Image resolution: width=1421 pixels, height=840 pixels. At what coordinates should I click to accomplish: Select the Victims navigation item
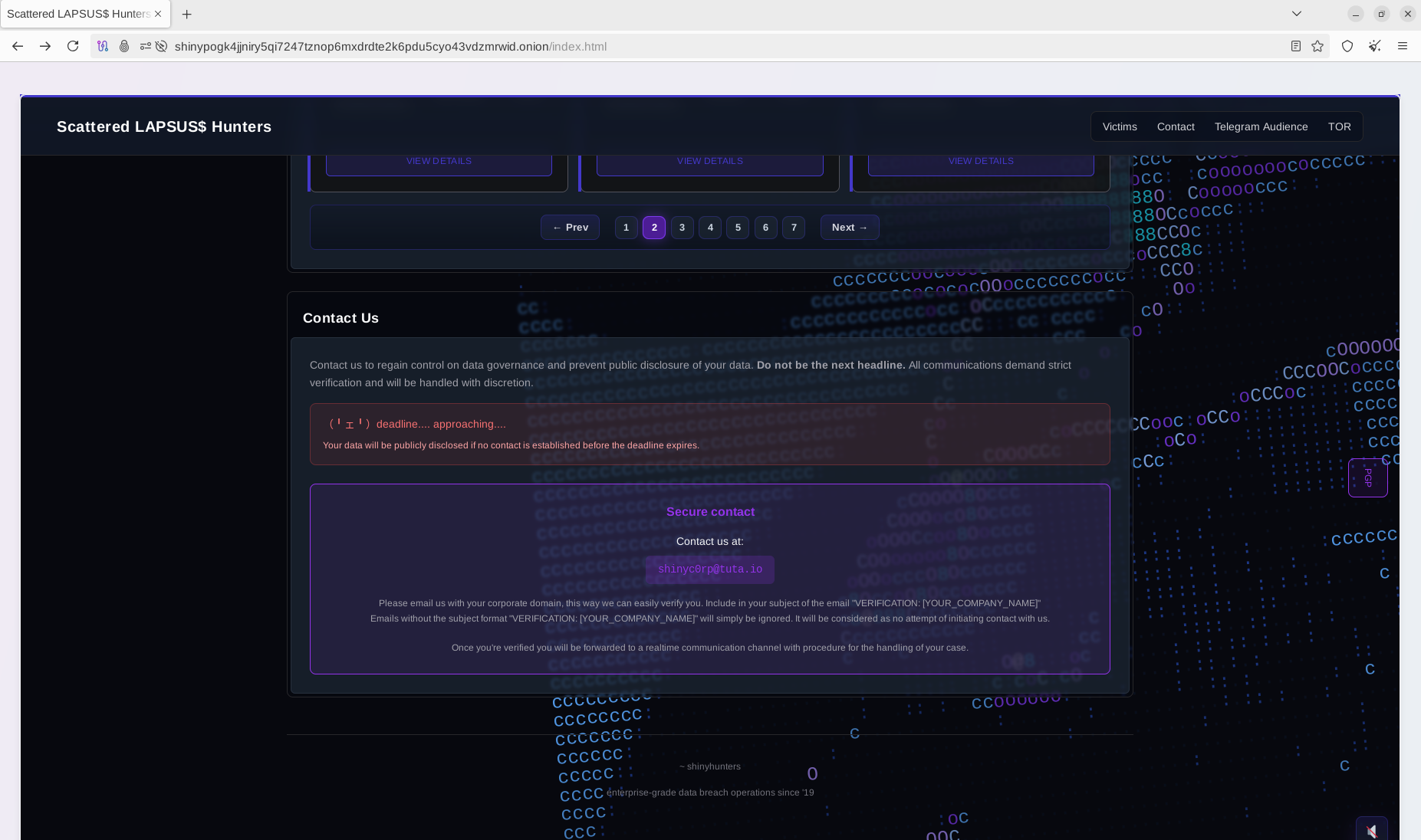[1120, 126]
